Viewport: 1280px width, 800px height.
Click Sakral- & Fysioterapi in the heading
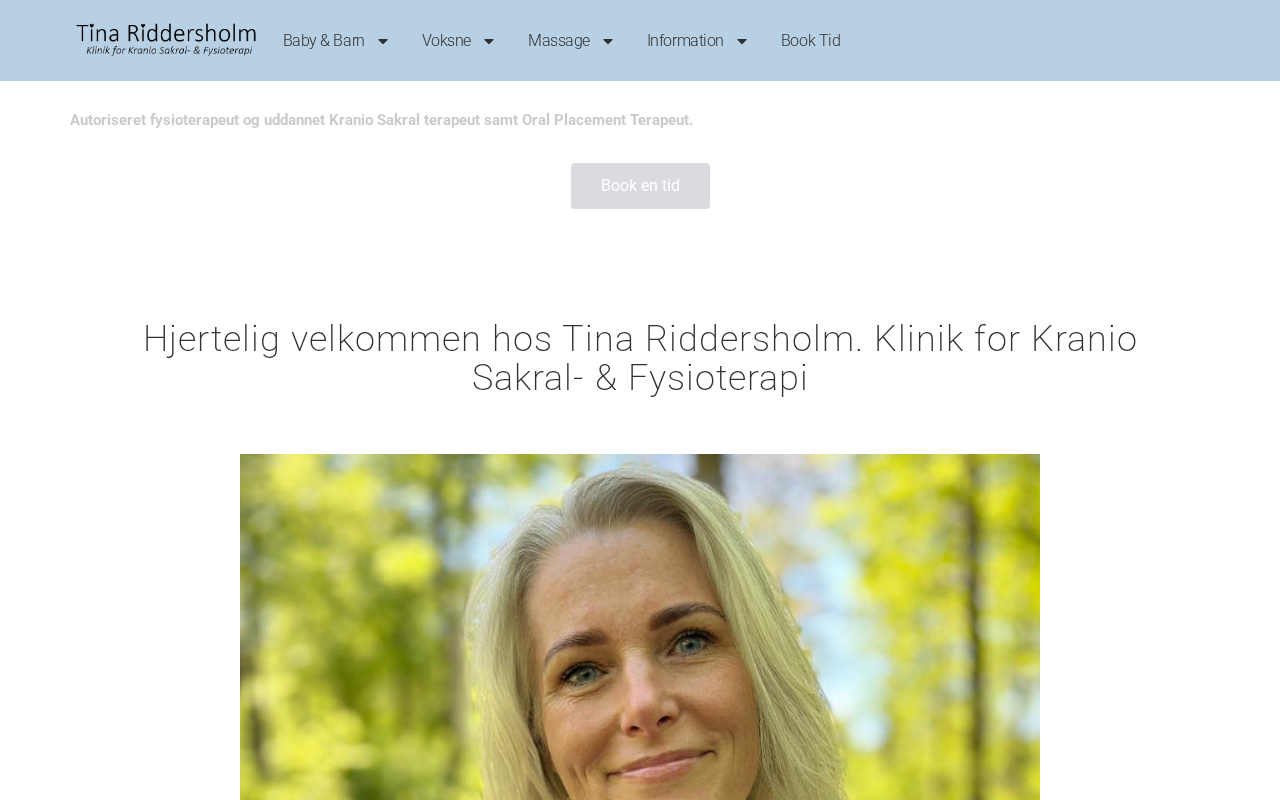coord(640,378)
